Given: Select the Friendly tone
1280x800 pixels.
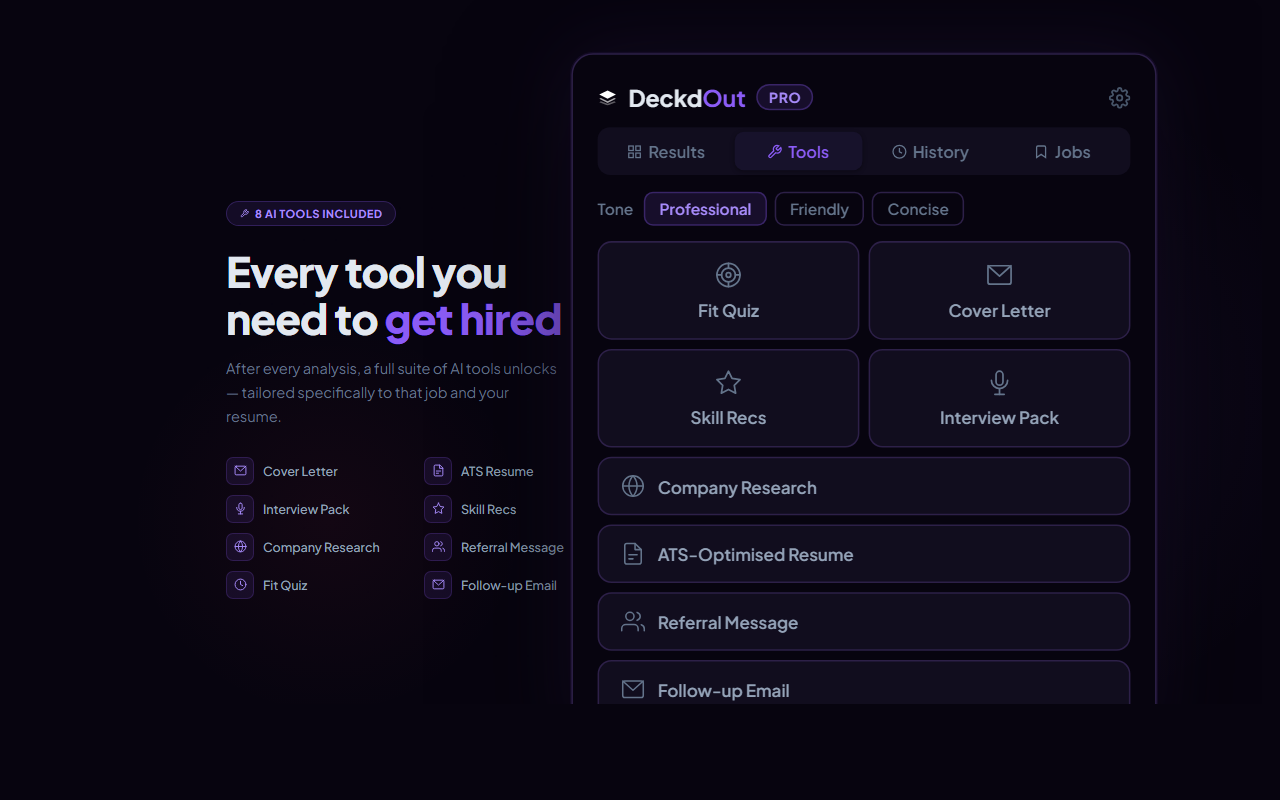Looking at the screenshot, I should tap(819, 209).
